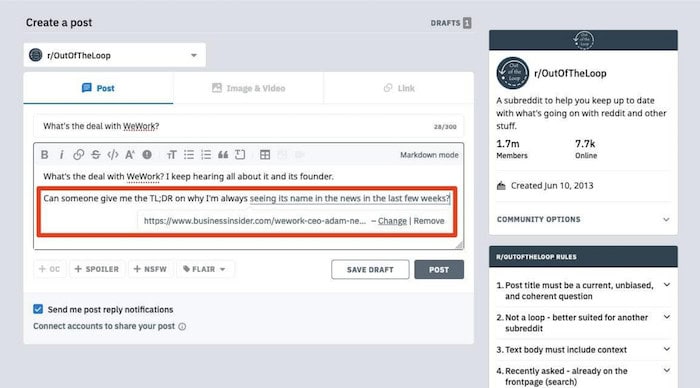This screenshot has height=388, width=700.
Task: Insert inline code formatting
Action: click(112, 155)
